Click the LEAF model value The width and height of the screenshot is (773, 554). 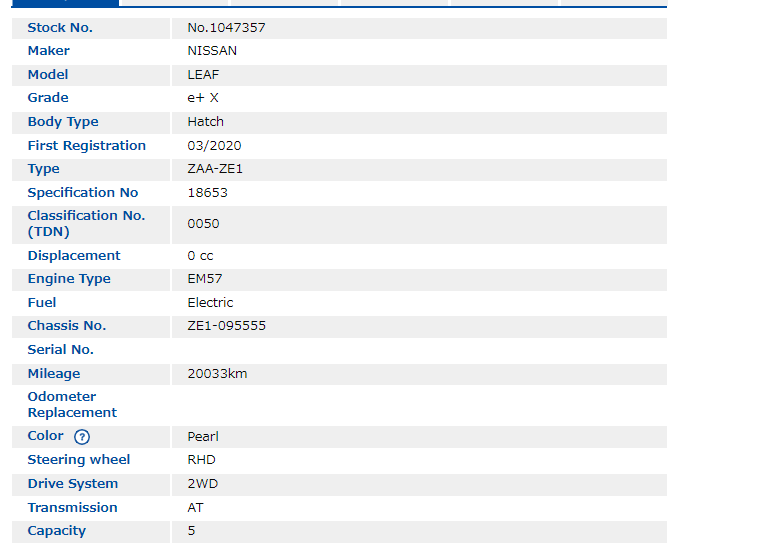pyautogui.click(x=203, y=75)
